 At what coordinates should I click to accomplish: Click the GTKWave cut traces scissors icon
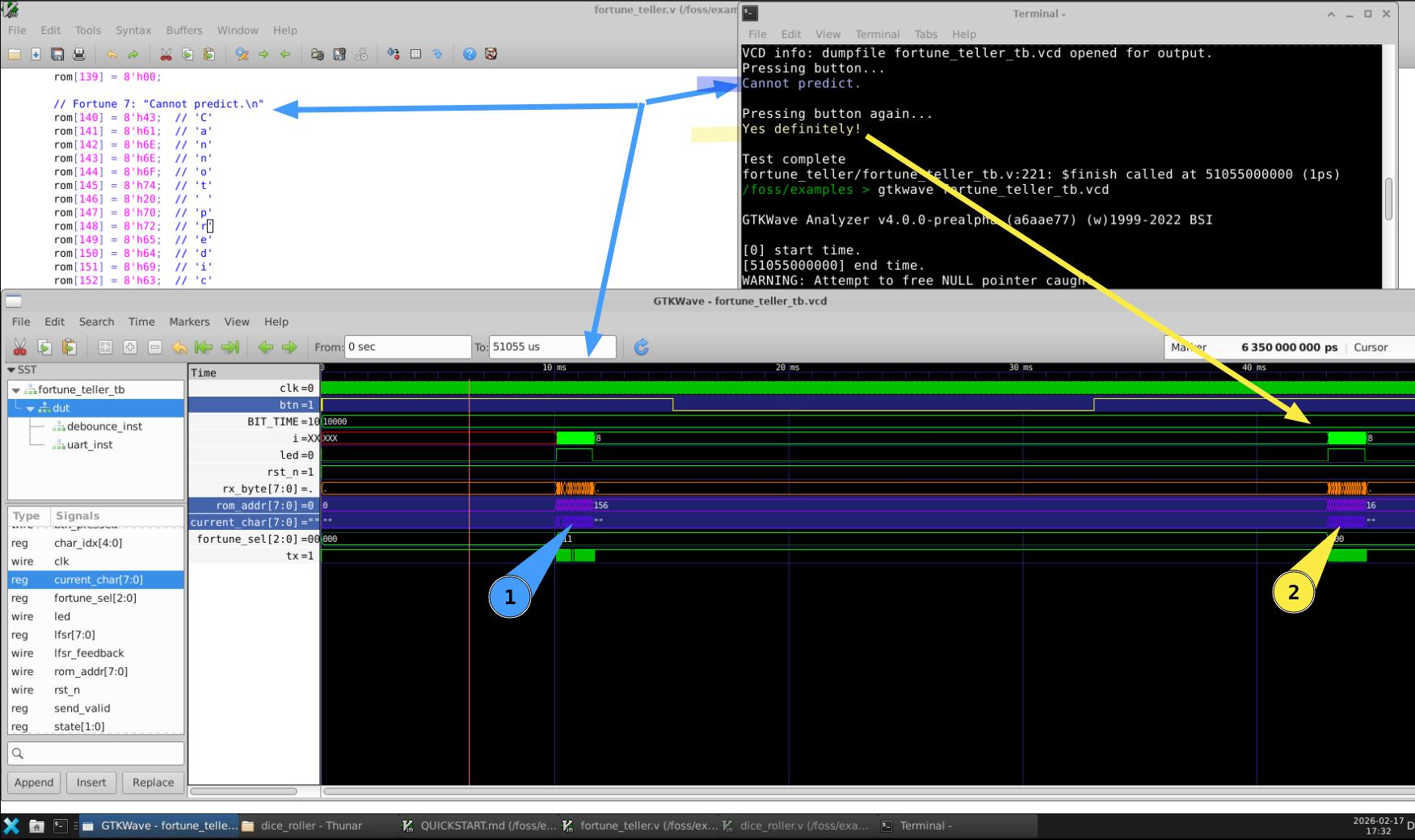point(20,347)
